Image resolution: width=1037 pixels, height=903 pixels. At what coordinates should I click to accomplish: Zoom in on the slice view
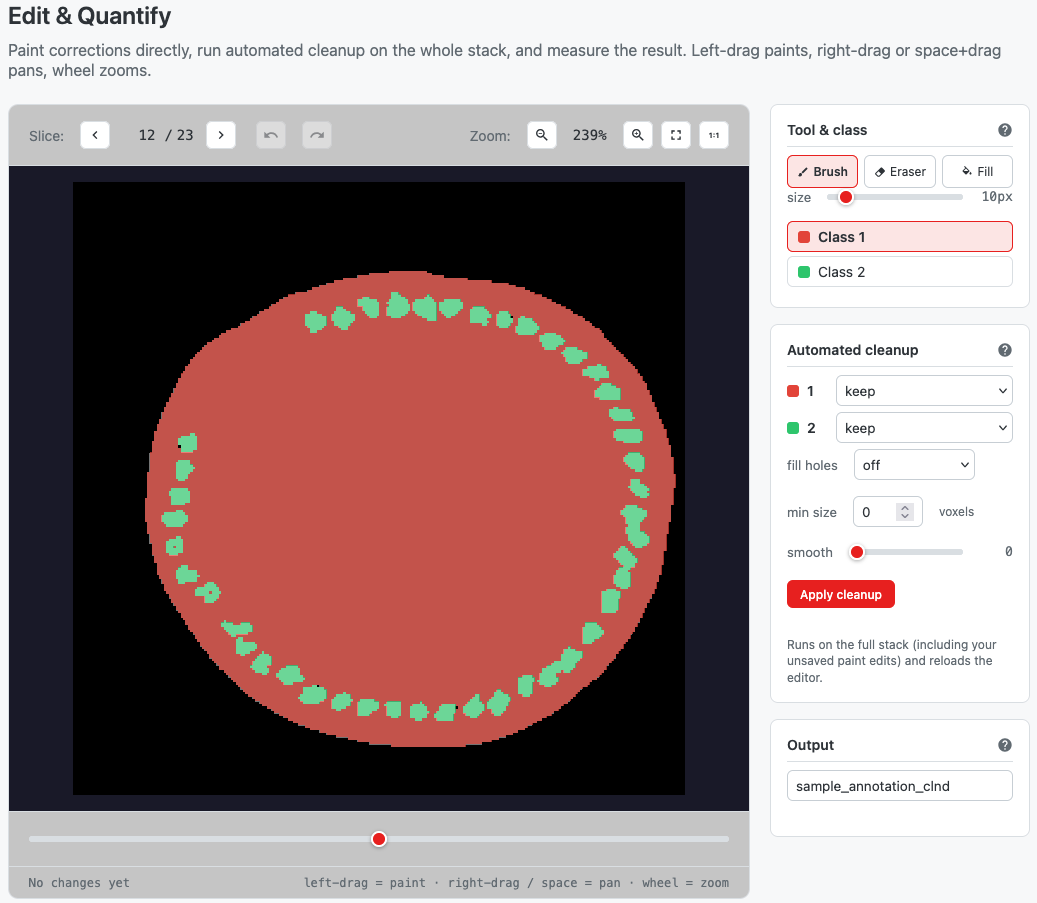coord(638,135)
